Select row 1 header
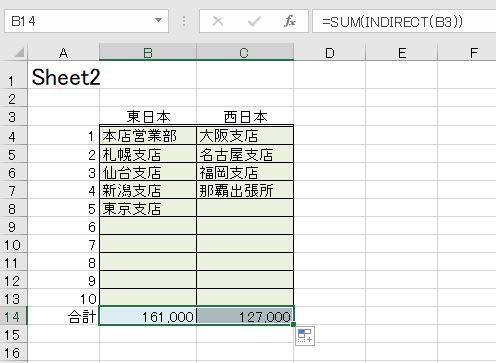This screenshot has height=363, width=496. pyautogui.click(x=13, y=75)
